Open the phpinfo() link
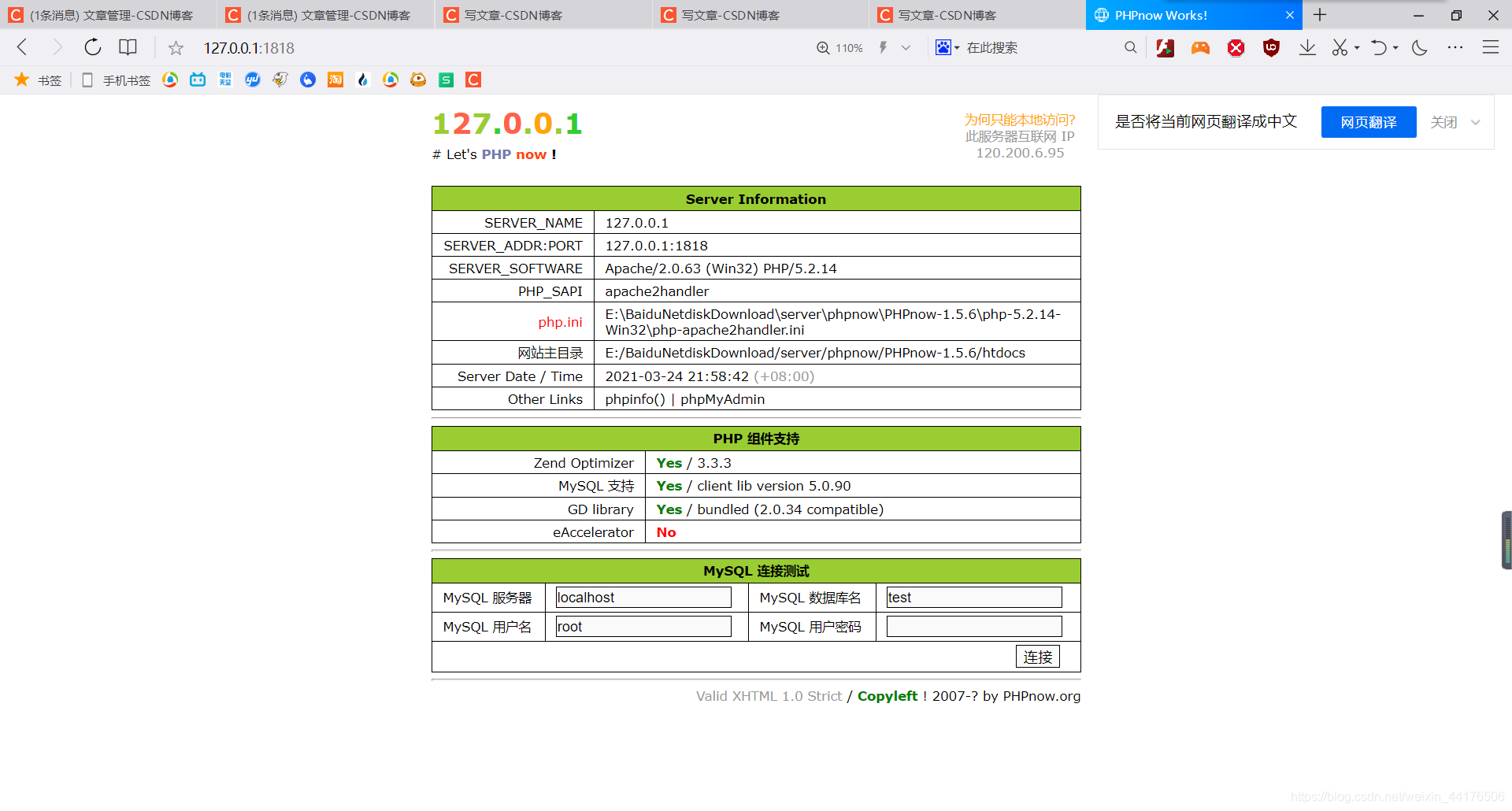This screenshot has width=1512, height=811. 635,399
